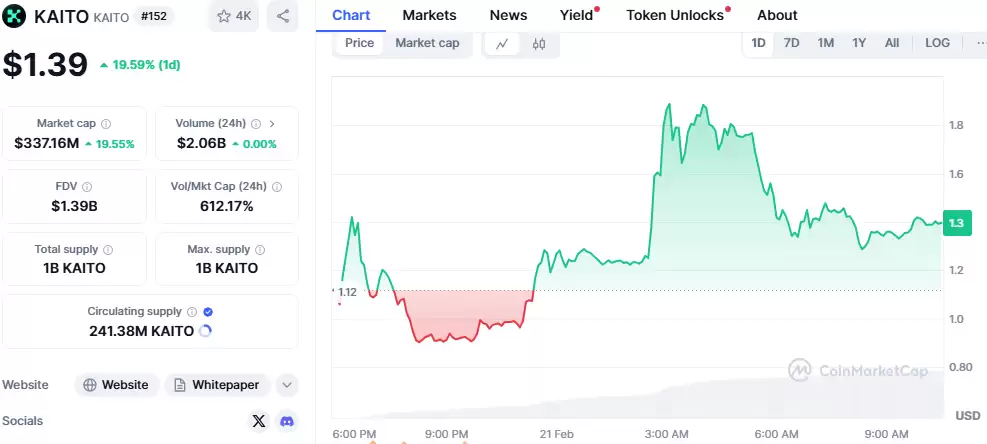Toggle chart to Market cap view
This screenshot has width=987, height=444.
click(427, 43)
